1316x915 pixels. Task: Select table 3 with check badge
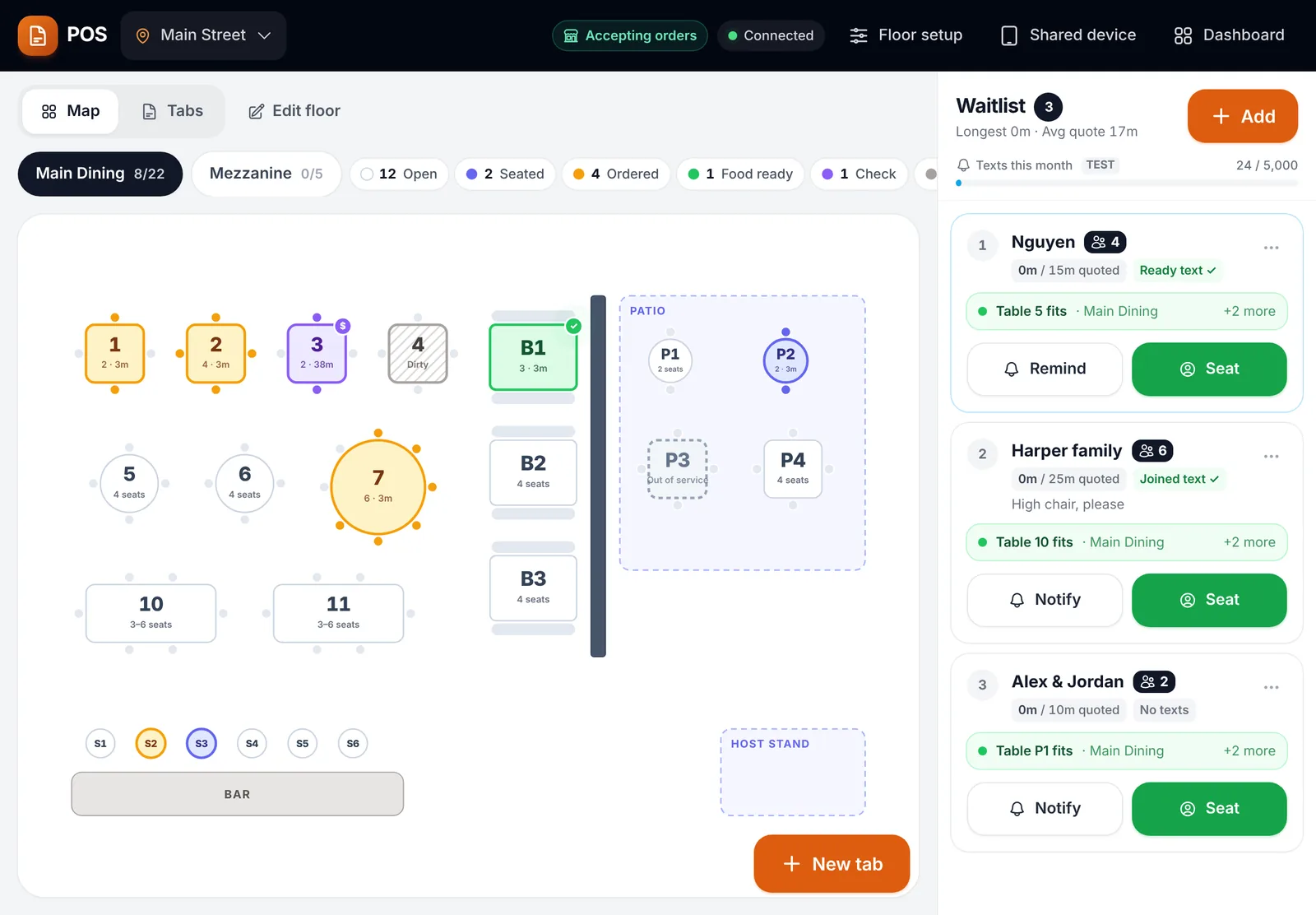coord(317,354)
